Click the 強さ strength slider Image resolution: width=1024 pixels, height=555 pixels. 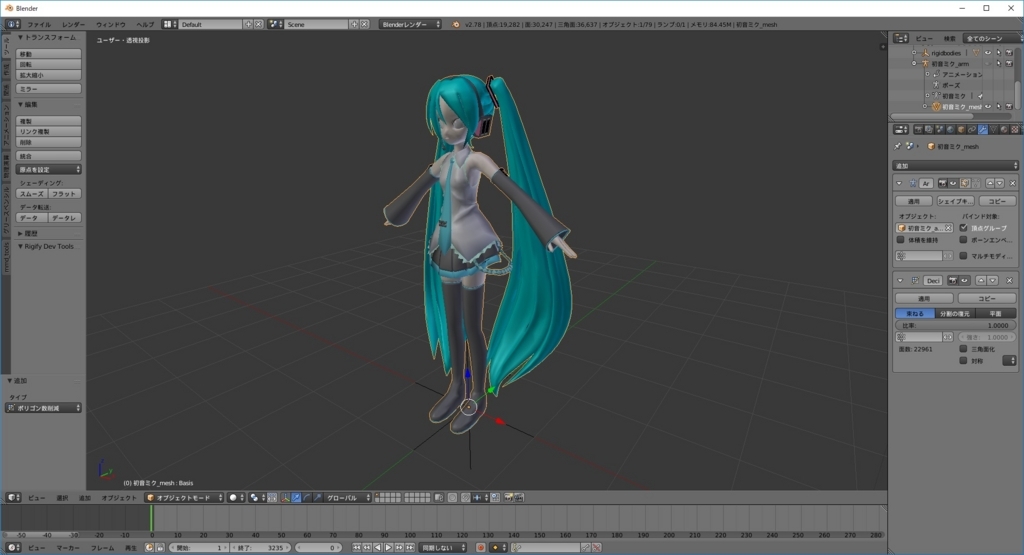pyautogui.click(x=987, y=337)
